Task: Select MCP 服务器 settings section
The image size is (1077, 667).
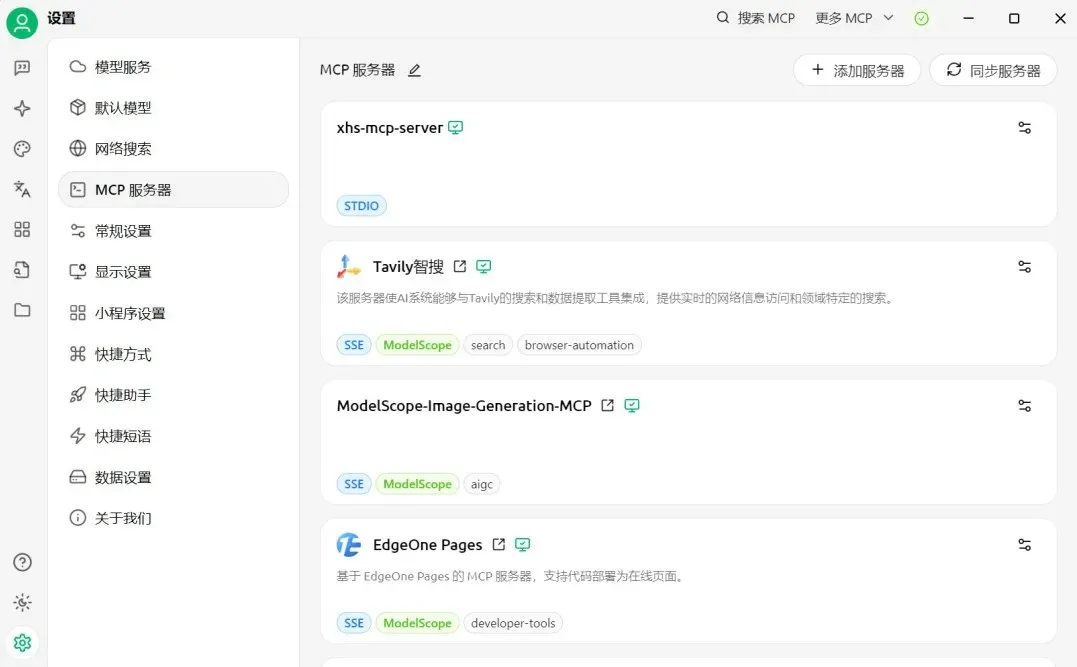Action: tap(173, 190)
